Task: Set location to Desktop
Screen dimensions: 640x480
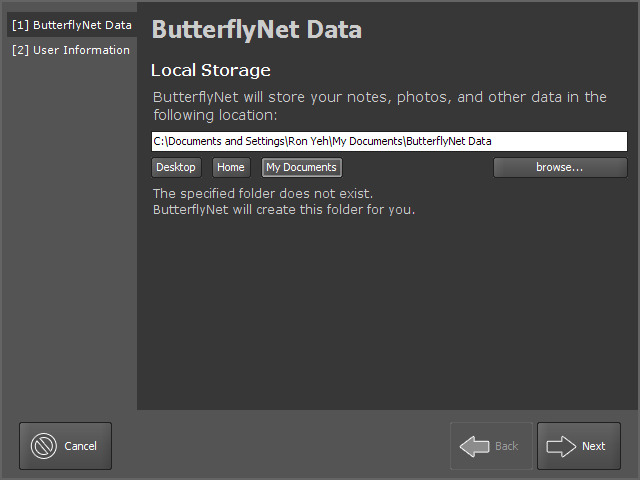Action: point(176,167)
